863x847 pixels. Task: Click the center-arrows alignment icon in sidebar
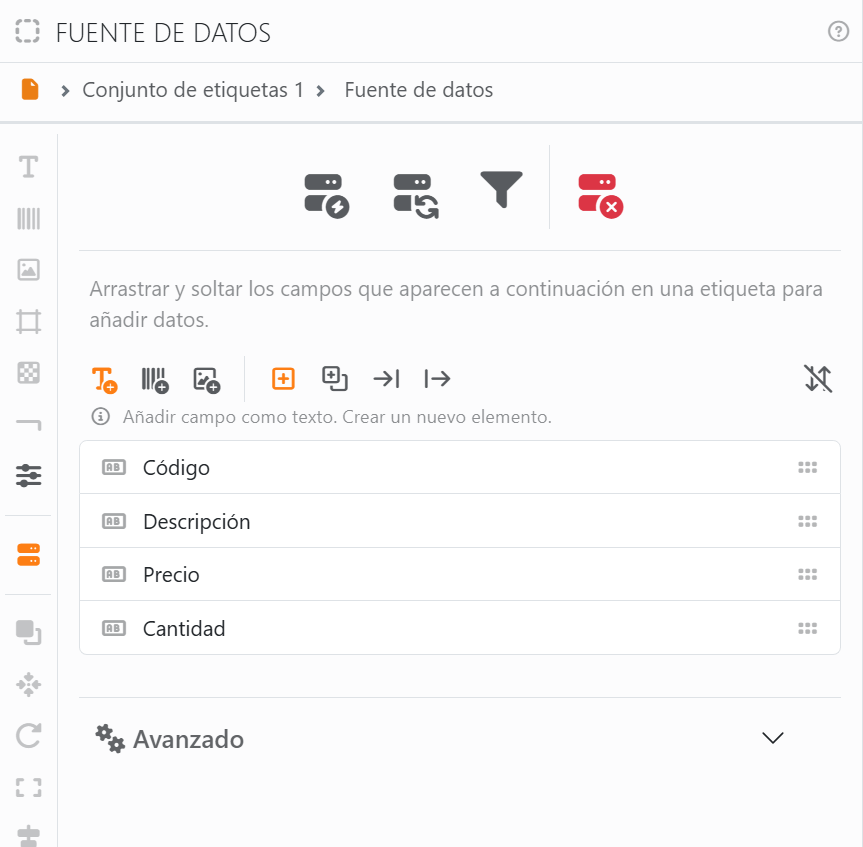coord(29,685)
